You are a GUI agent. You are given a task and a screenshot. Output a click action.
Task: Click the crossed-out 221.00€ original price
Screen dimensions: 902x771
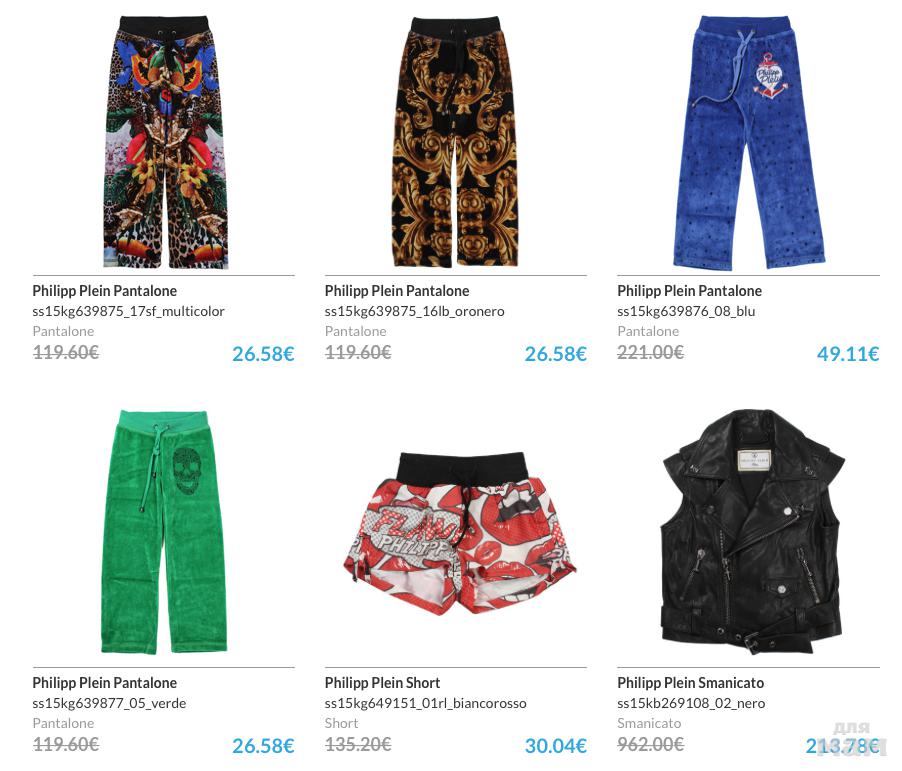(651, 352)
